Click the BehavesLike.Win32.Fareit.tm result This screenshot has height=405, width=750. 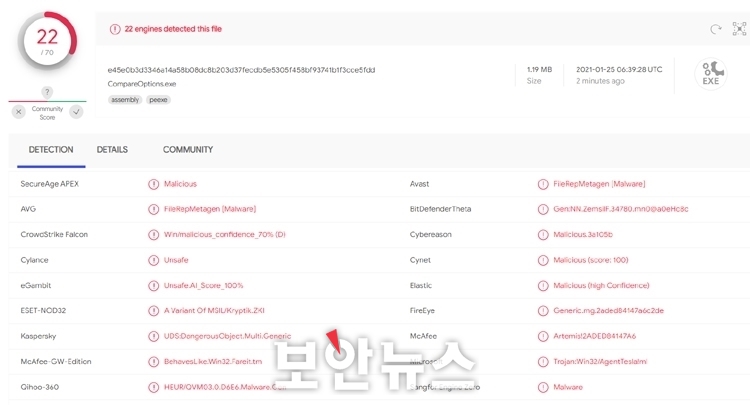tap(213, 361)
